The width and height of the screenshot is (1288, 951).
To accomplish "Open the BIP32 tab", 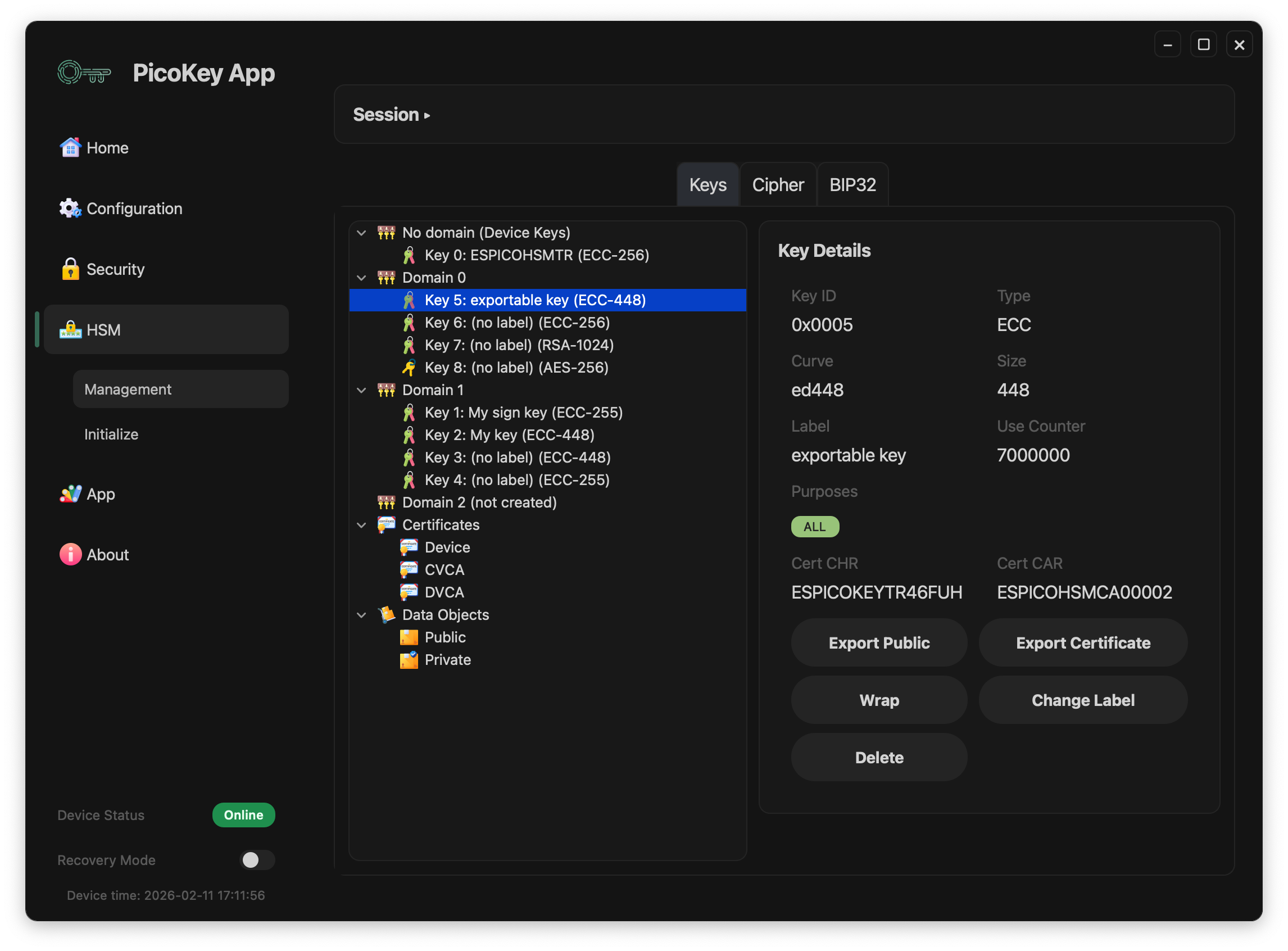I will (x=852, y=185).
